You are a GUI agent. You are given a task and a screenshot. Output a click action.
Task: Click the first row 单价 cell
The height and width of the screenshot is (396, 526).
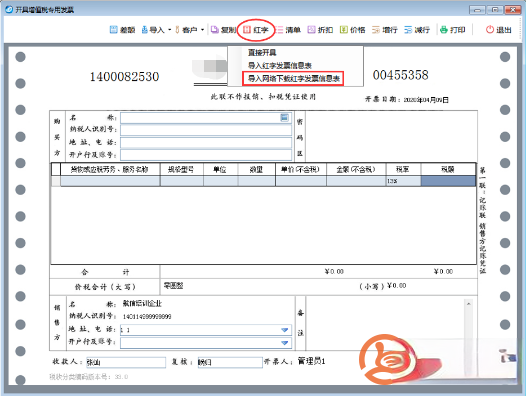click(301, 181)
